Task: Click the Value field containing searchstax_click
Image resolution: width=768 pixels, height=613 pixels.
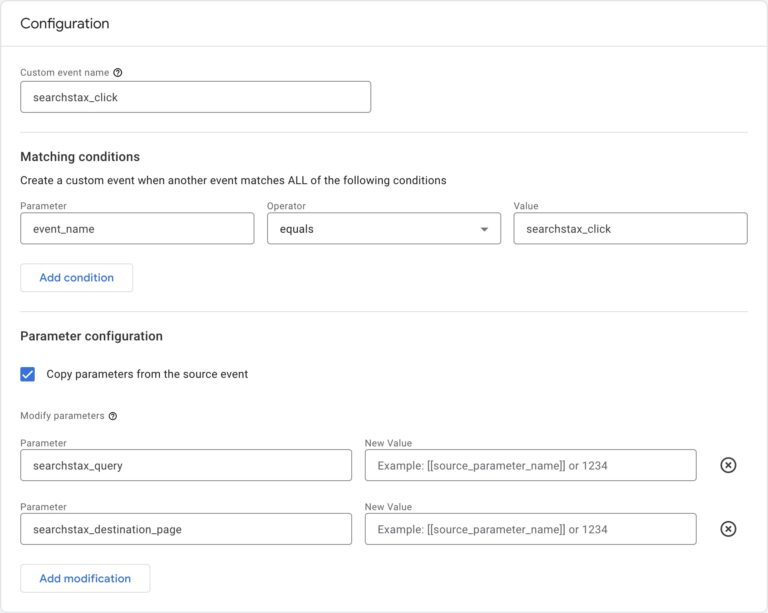Action: [630, 228]
